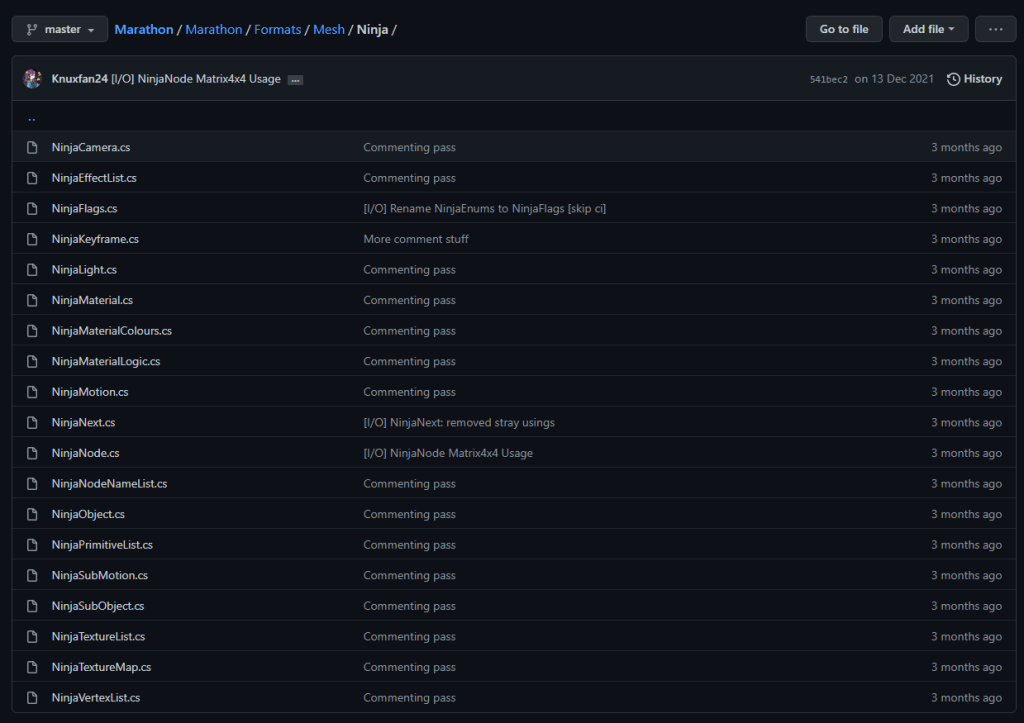
Task: Click the file icon beside NinjaCamera.cs
Action: 32,148
